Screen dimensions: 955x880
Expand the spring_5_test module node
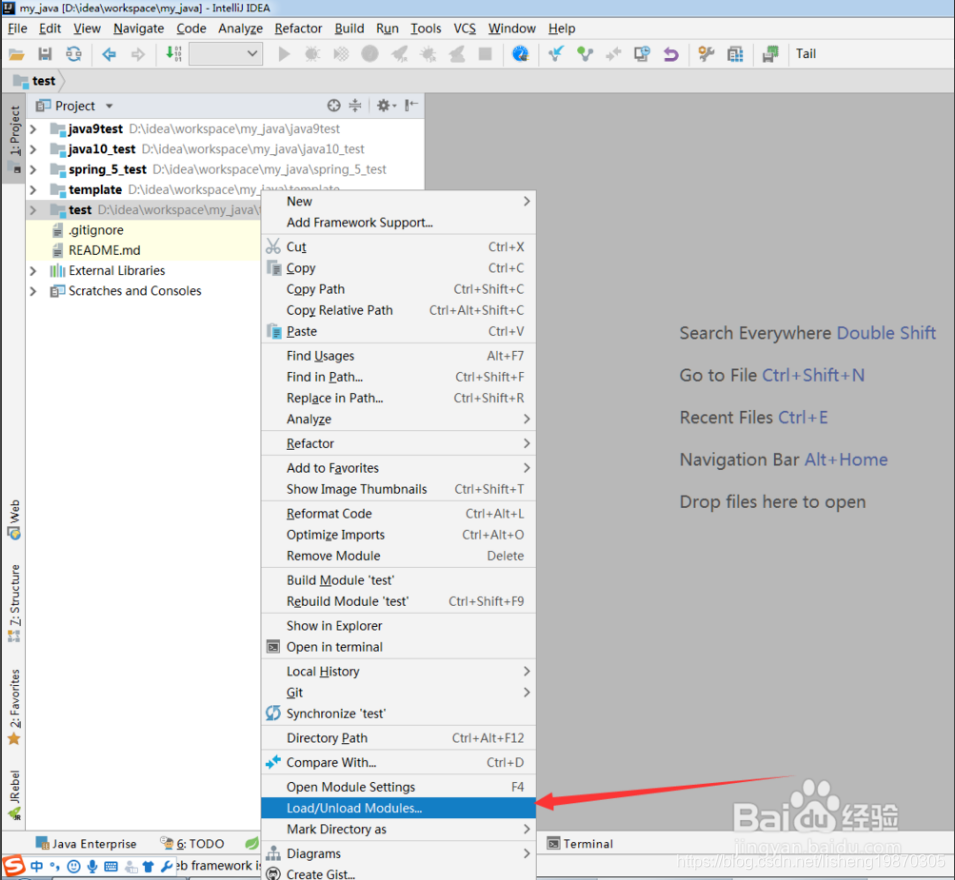(x=33, y=169)
